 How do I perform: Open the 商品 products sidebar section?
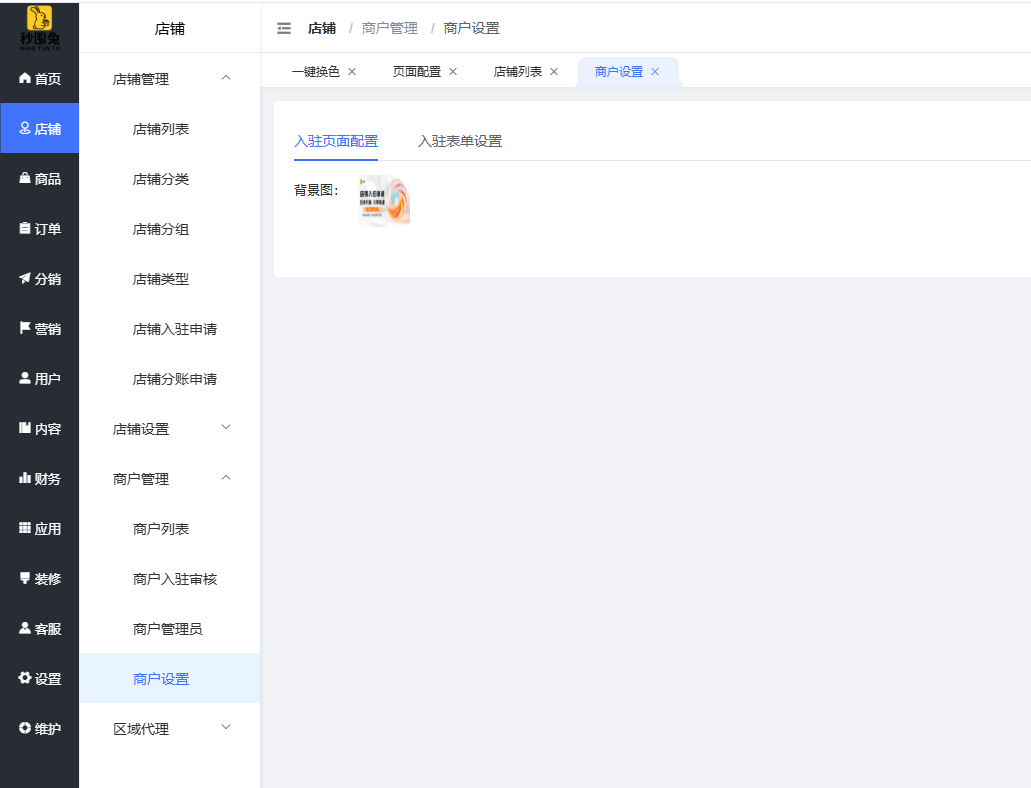coord(40,179)
